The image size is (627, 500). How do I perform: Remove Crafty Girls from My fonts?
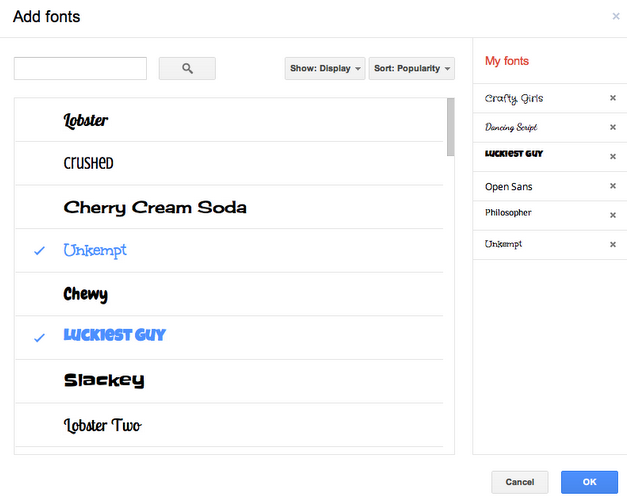[612, 98]
